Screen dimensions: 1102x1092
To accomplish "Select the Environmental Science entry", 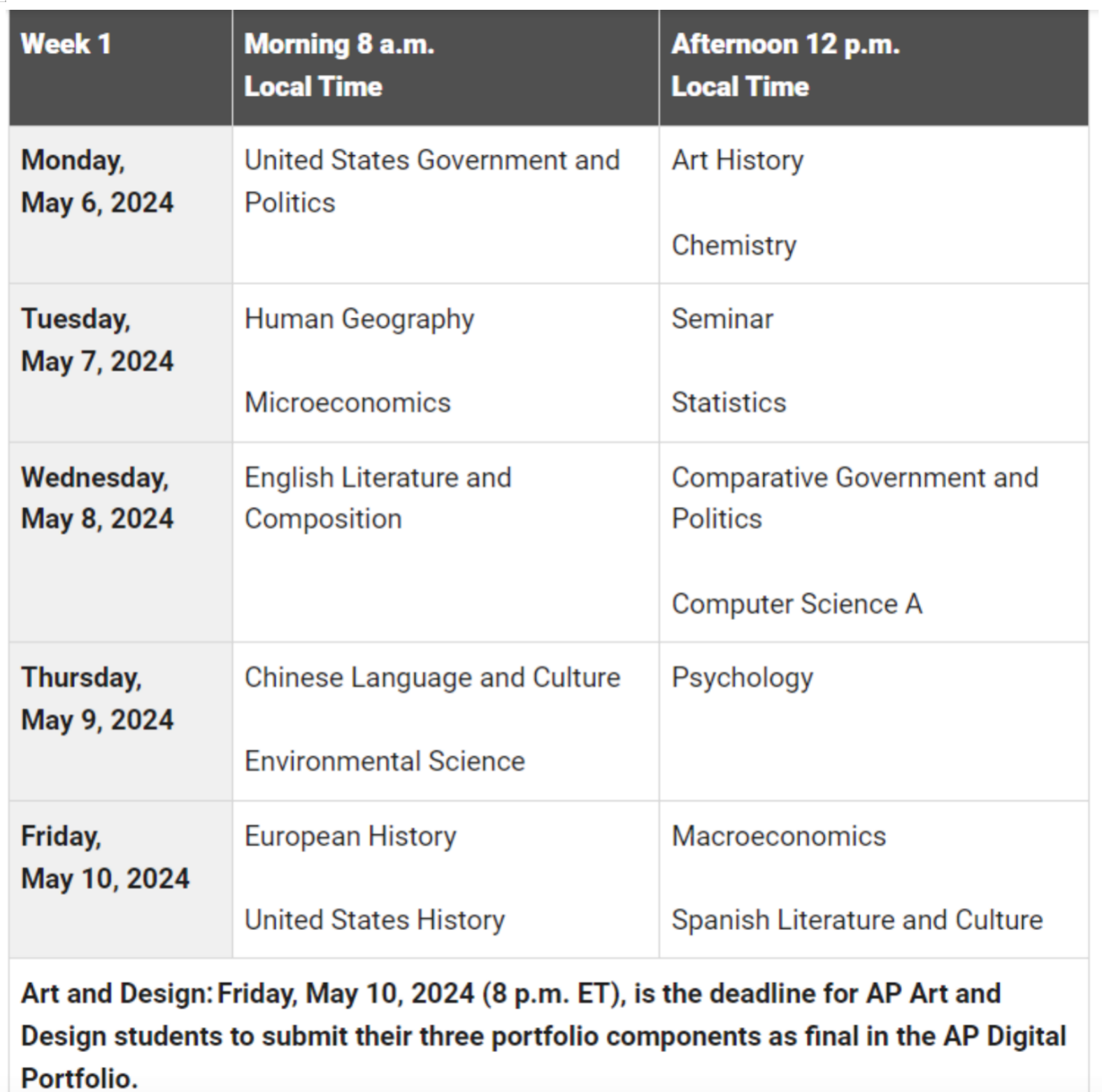I will tap(385, 761).
